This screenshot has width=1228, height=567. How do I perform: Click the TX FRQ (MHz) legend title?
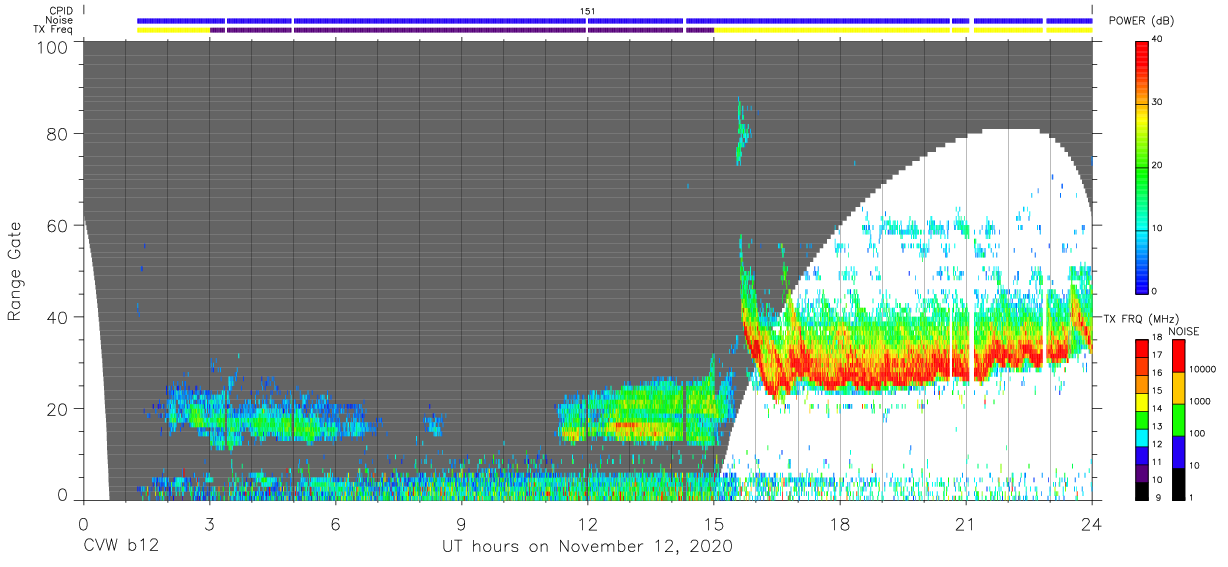(1139, 319)
